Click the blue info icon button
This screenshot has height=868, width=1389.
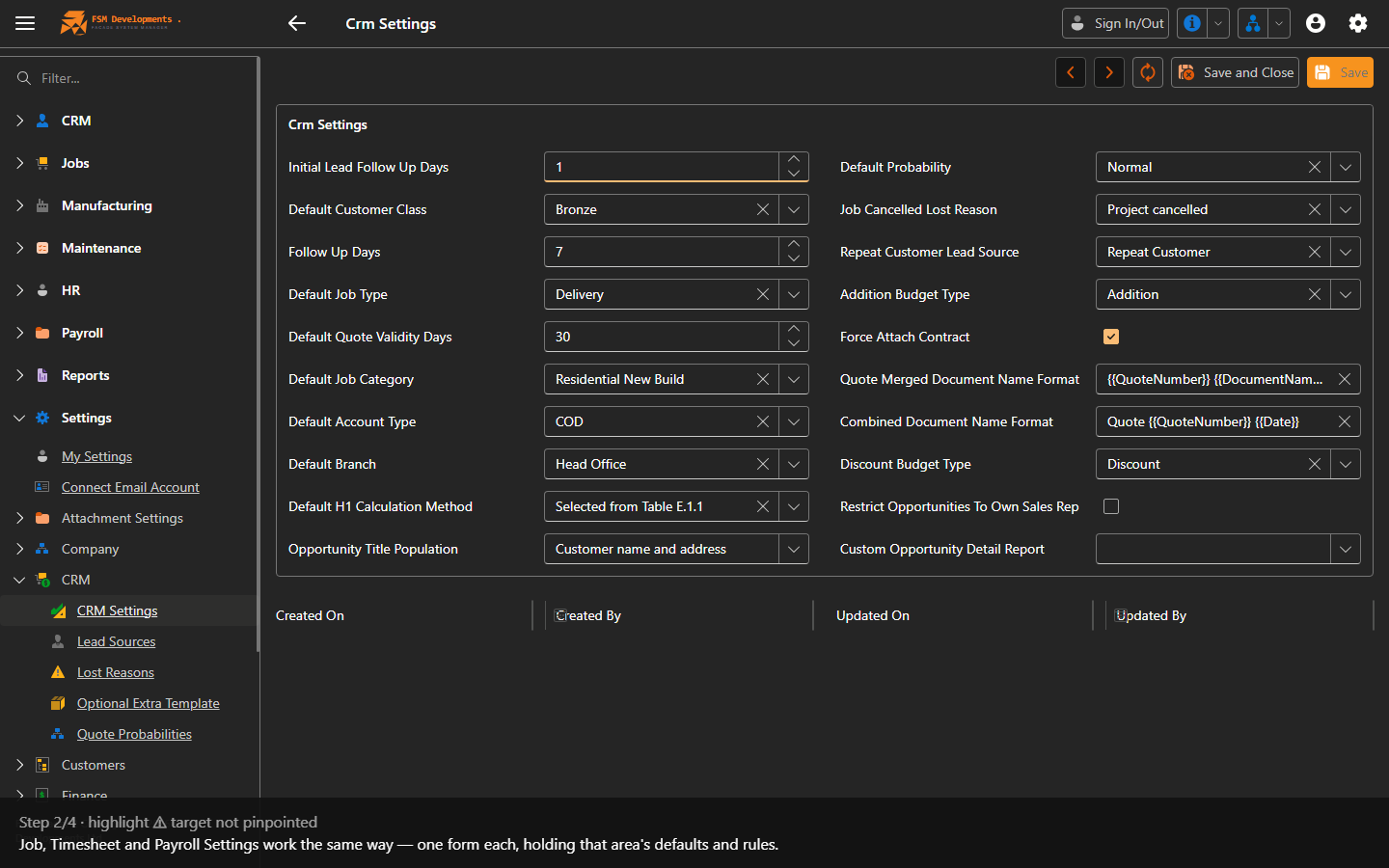pos(1192,23)
